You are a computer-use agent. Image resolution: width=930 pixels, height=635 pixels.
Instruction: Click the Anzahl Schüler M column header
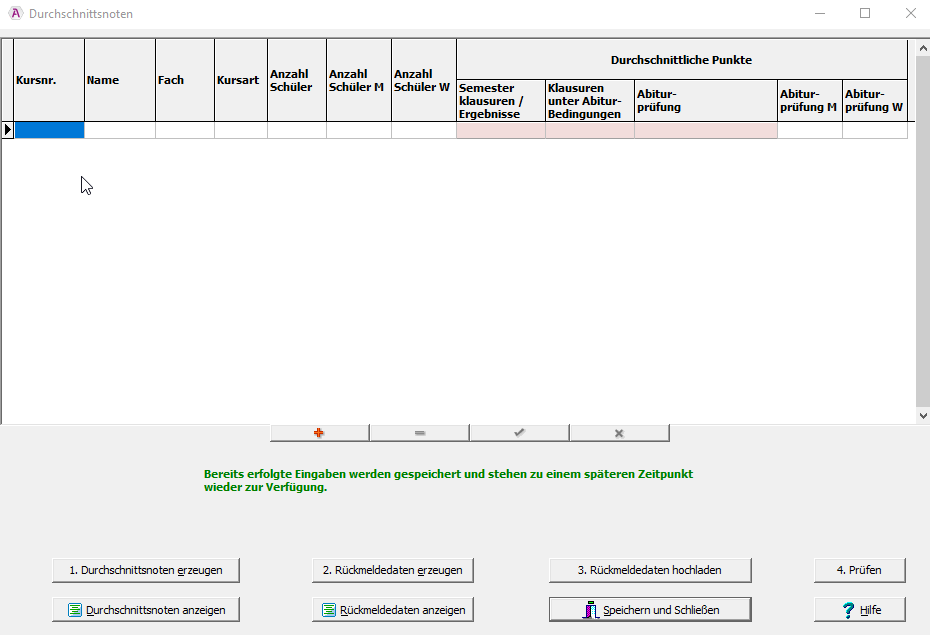point(359,80)
